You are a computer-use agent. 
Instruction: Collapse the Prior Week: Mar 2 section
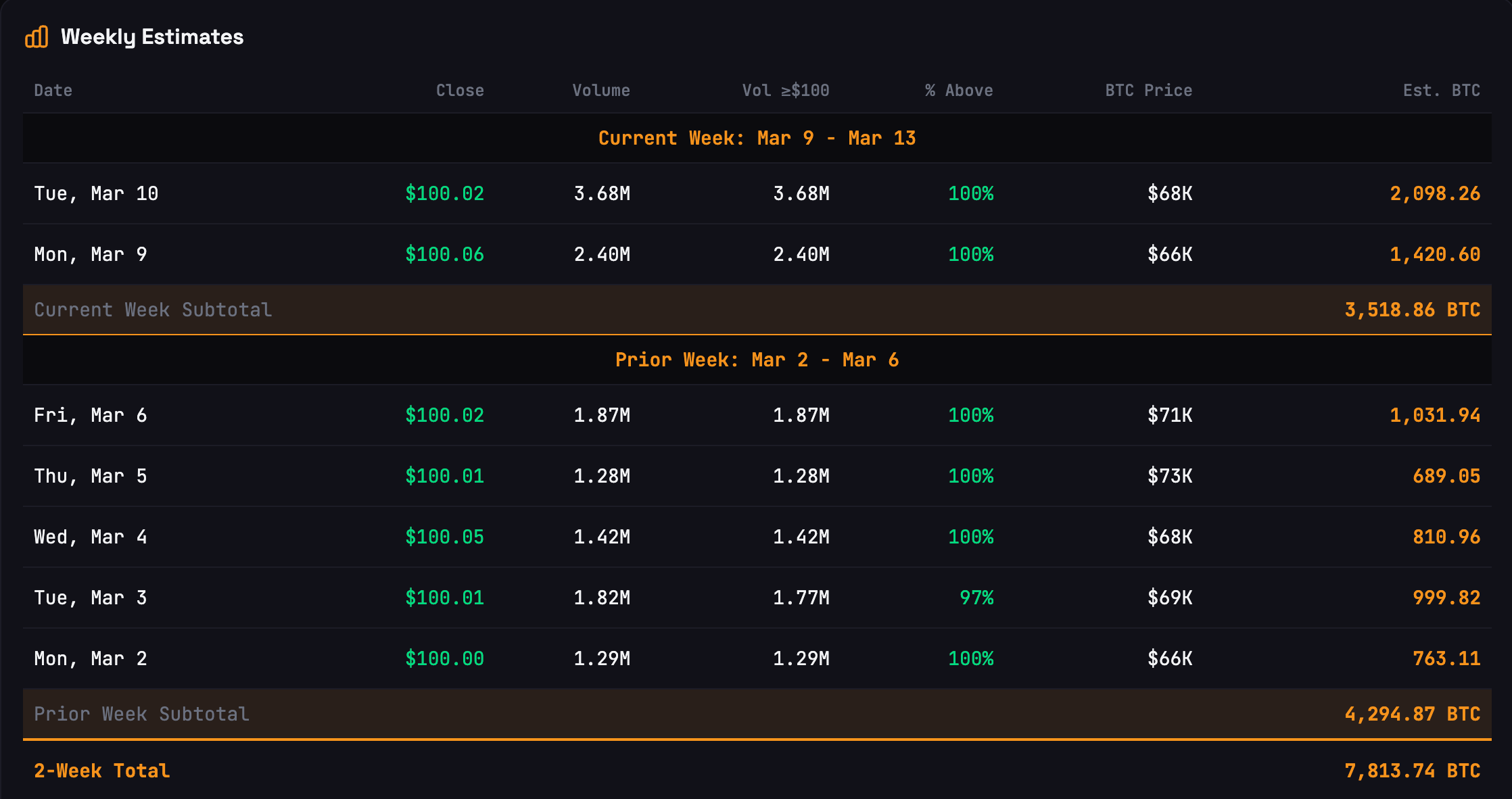click(757, 360)
